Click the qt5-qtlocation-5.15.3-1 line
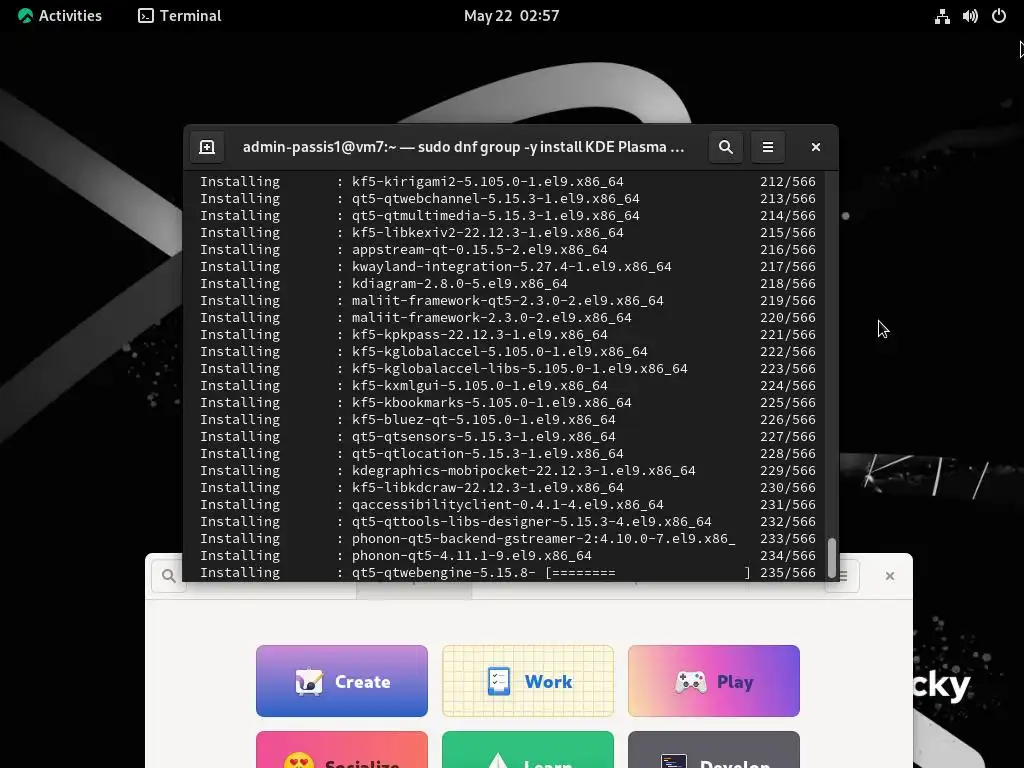This screenshot has height=768, width=1024. [507, 453]
